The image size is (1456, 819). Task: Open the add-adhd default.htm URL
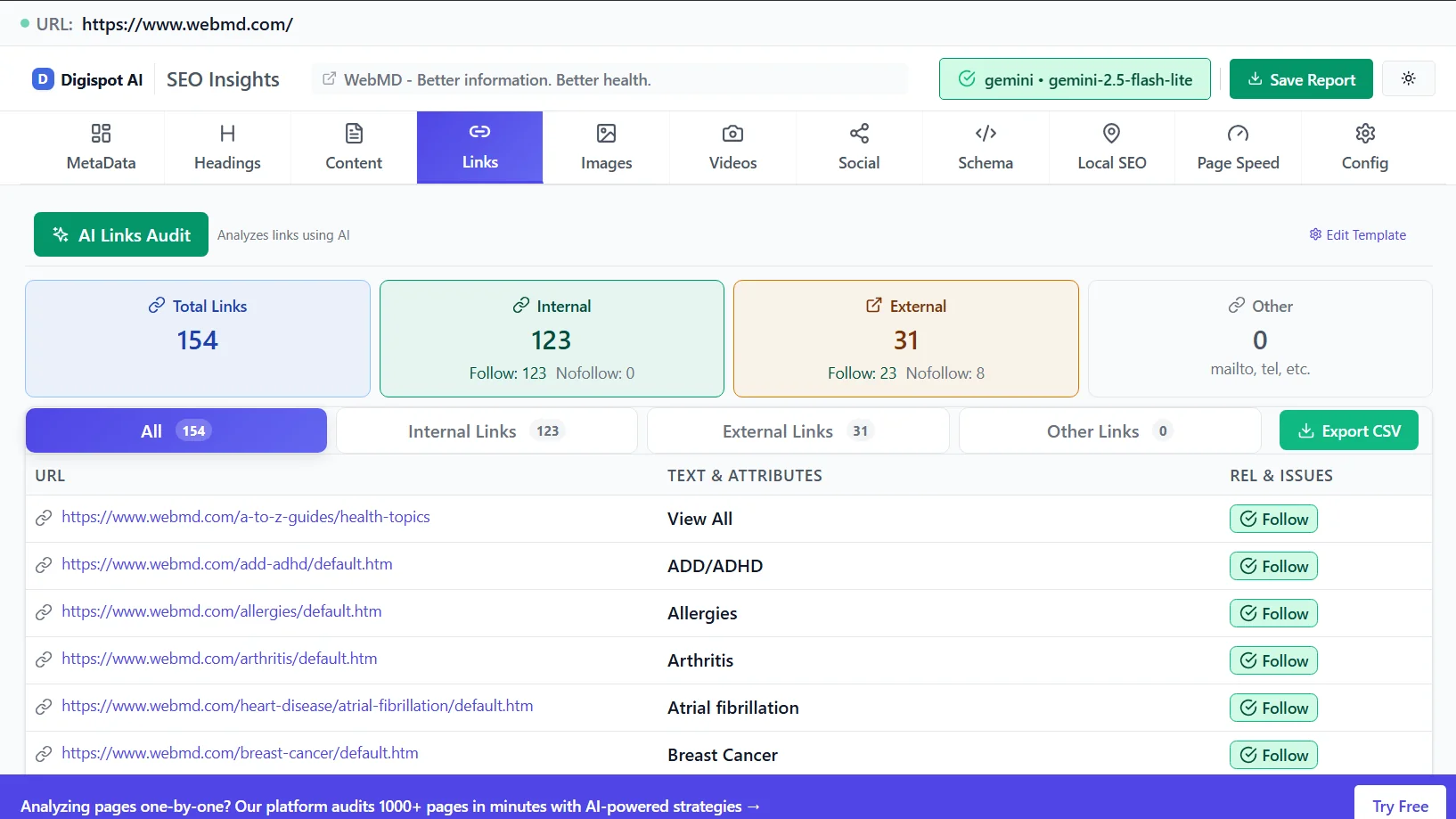coord(227,564)
